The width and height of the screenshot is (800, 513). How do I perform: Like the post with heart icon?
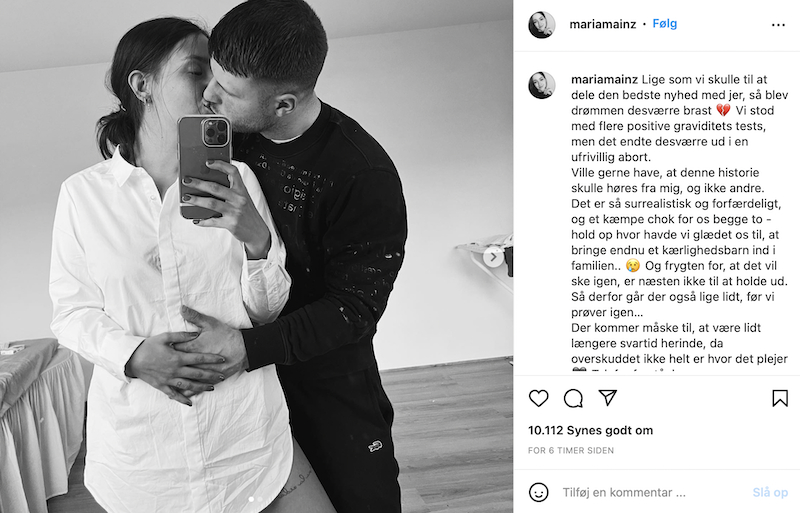(x=538, y=398)
